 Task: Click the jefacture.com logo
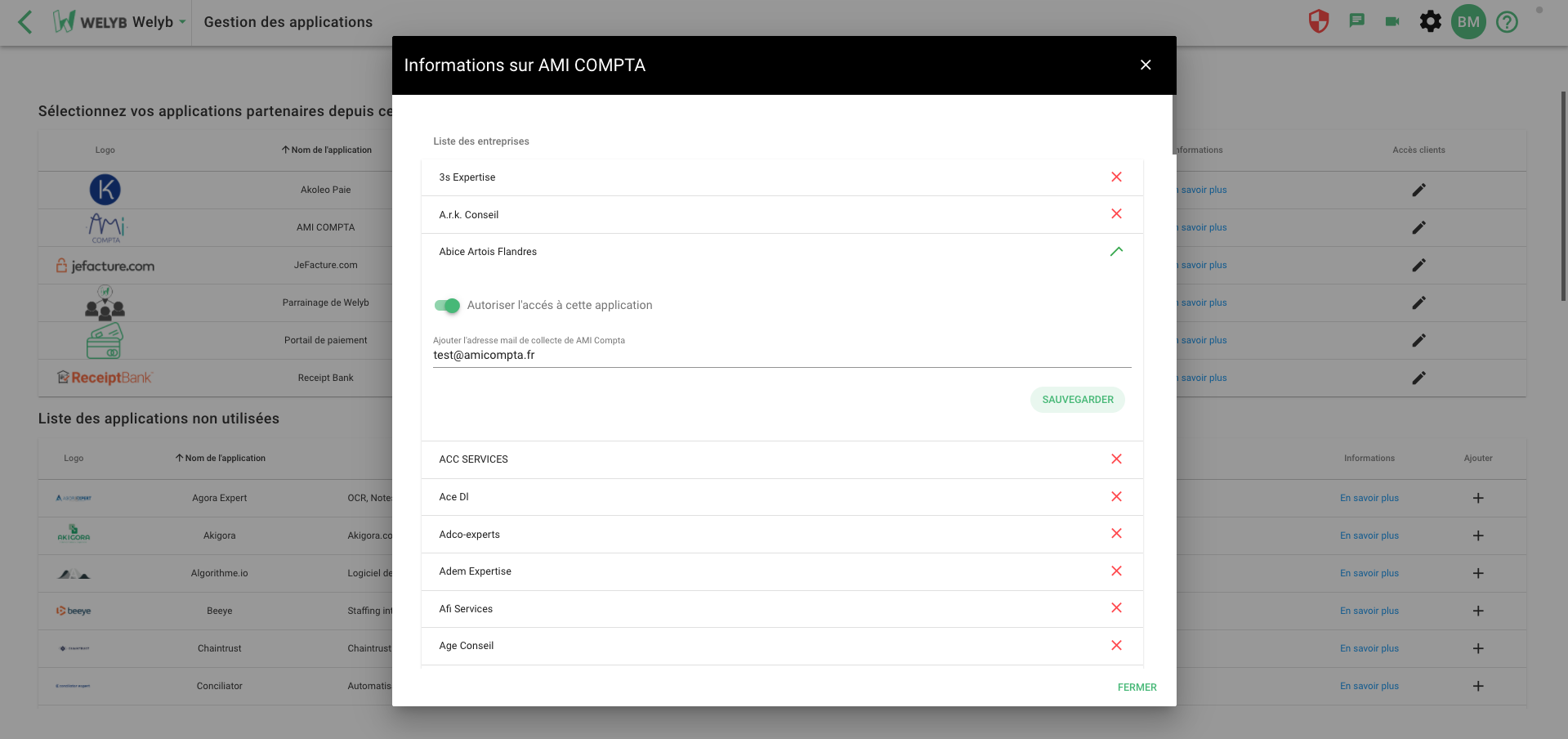pos(105,266)
